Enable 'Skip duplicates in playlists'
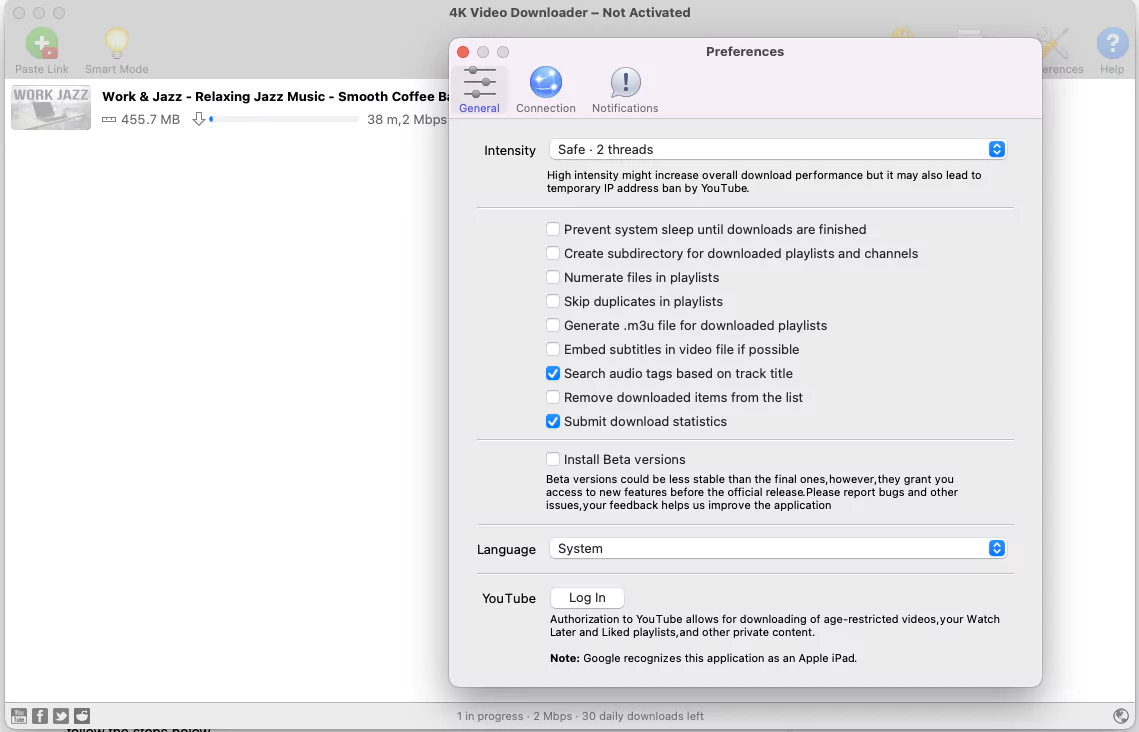1139x732 pixels. (553, 301)
